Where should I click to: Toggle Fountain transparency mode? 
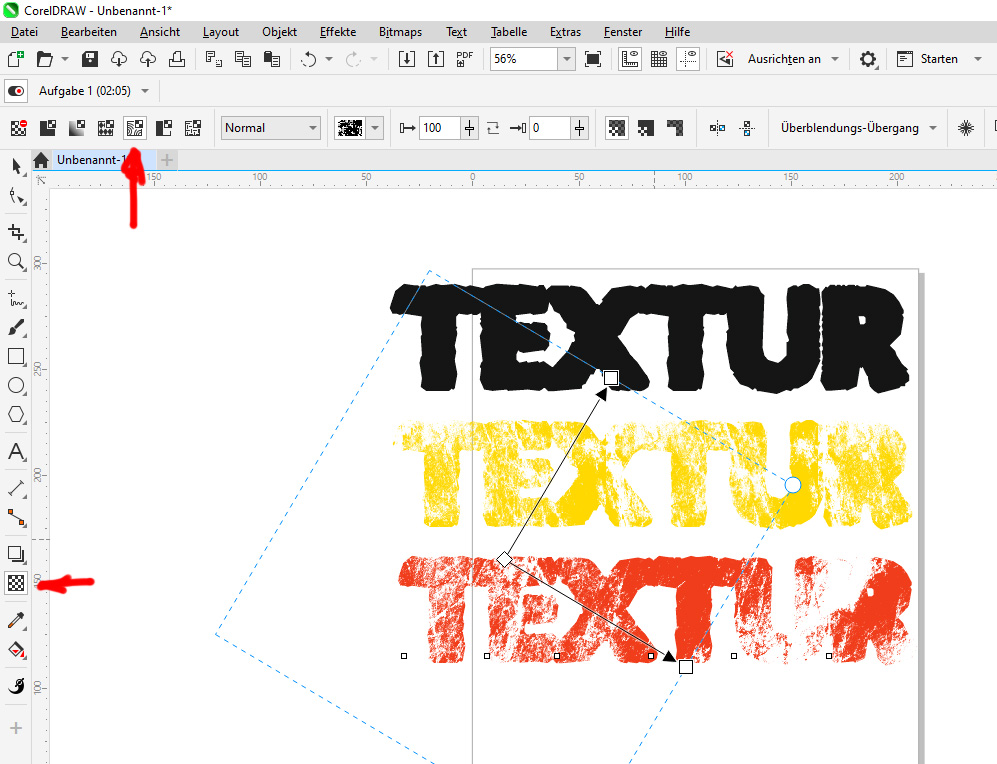(77, 128)
